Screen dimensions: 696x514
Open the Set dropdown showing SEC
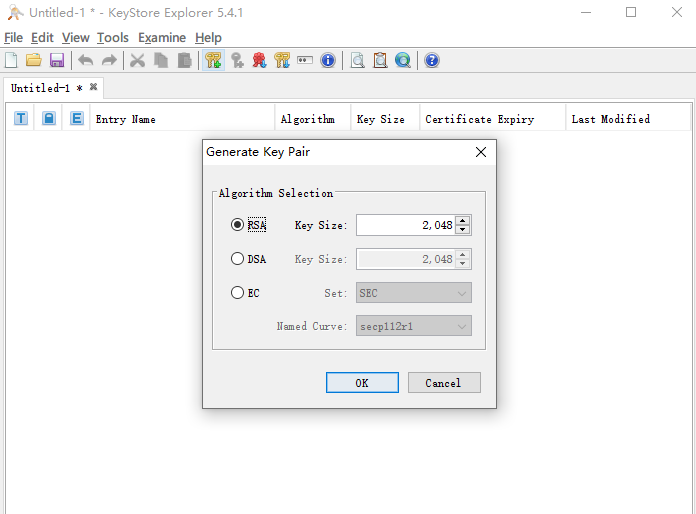point(414,293)
